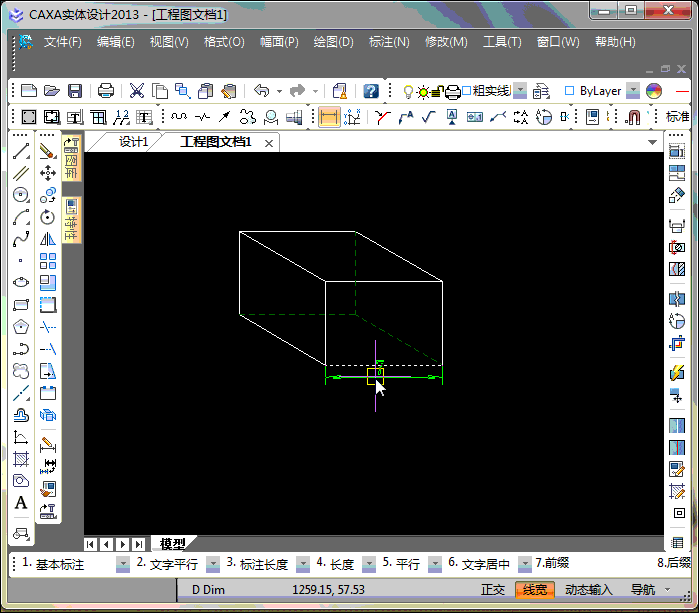Print the drawing using the printer icon
699x613 pixels.
pyautogui.click(x=105, y=91)
